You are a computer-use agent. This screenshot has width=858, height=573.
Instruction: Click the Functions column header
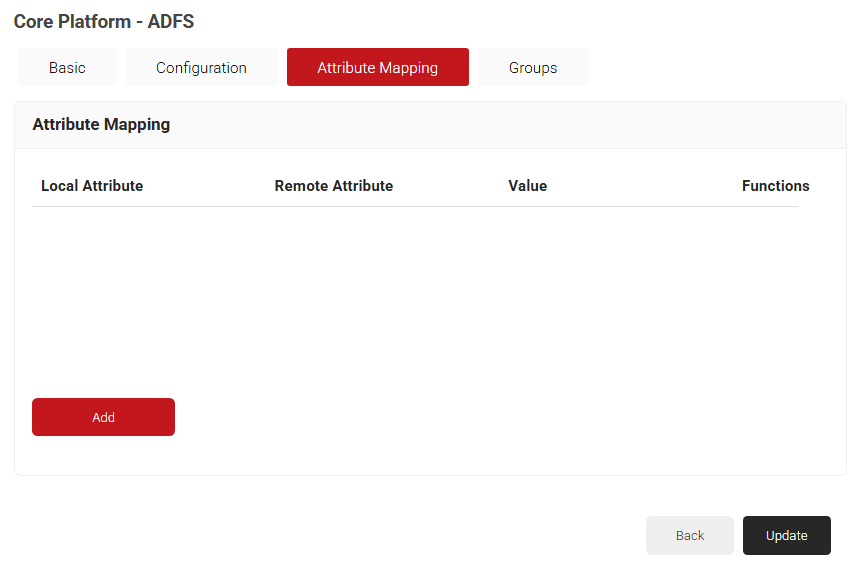(x=775, y=186)
